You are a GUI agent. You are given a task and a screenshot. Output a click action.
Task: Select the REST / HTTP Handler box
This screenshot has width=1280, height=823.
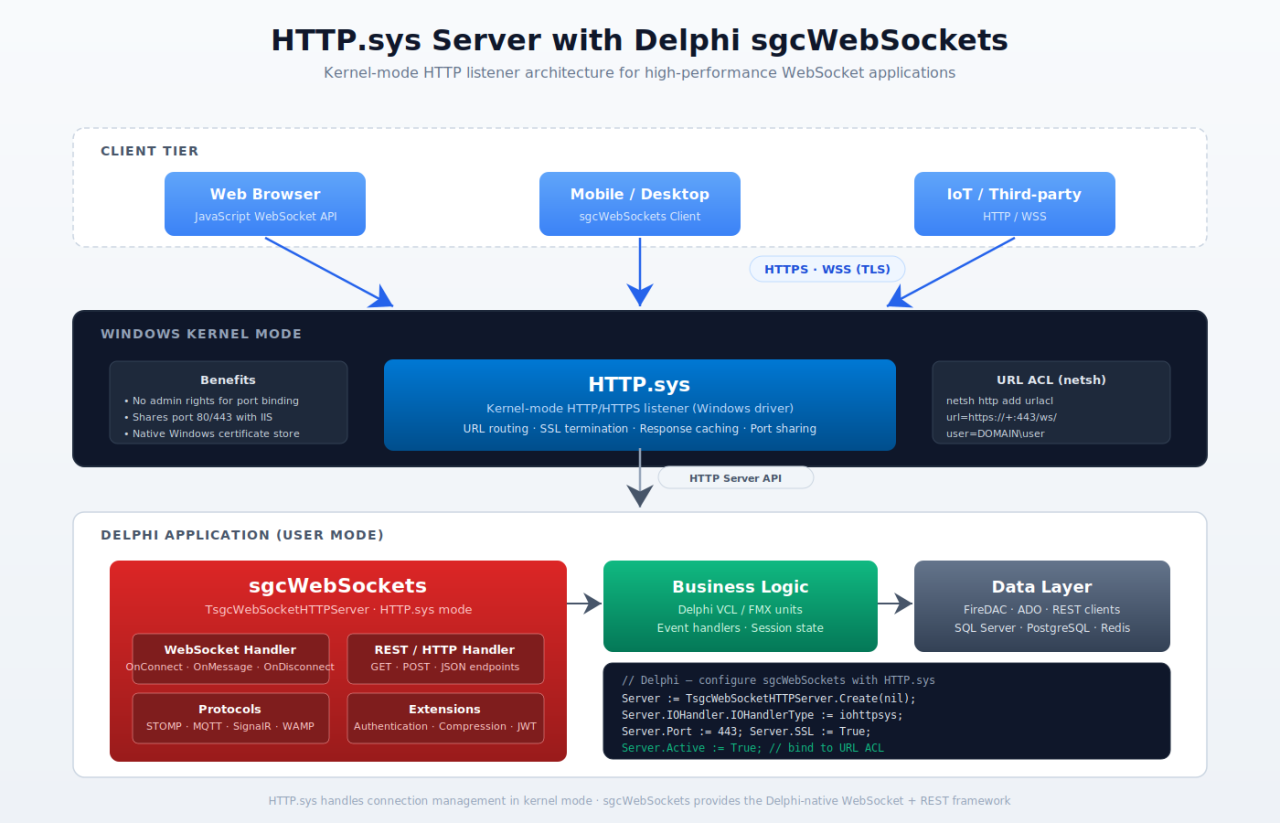[x=445, y=658]
